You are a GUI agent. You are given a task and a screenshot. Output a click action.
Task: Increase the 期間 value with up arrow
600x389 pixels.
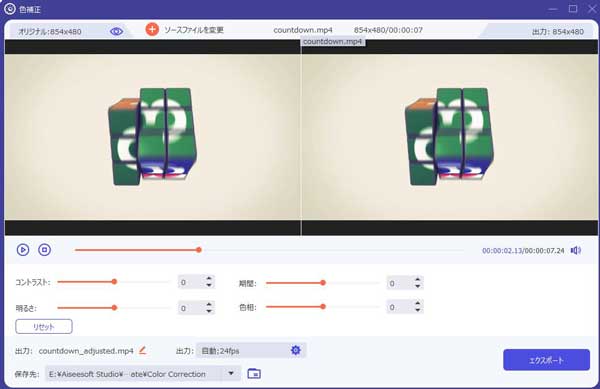click(x=417, y=280)
